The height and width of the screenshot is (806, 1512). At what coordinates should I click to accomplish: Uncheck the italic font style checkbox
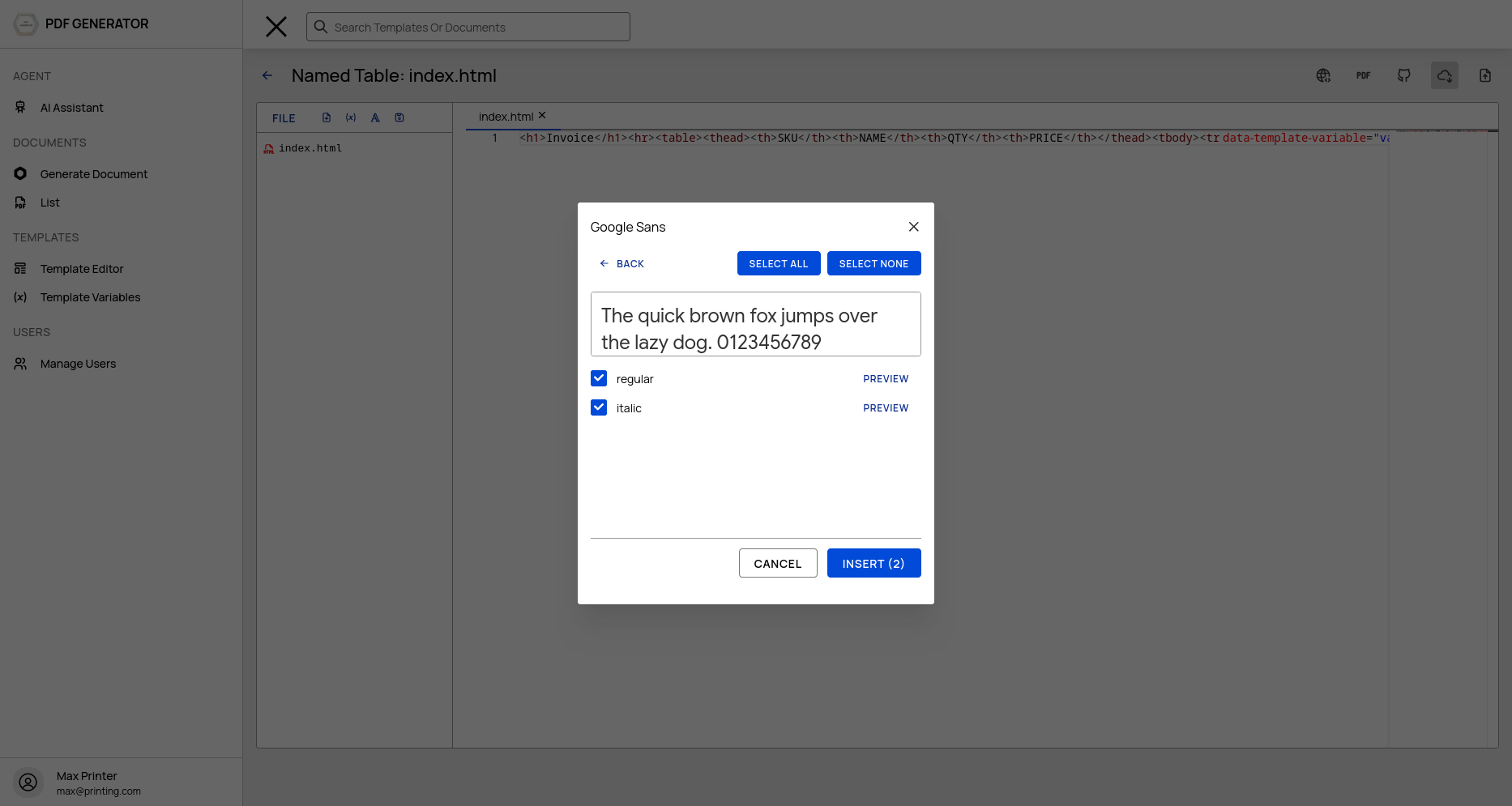(599, 407)
